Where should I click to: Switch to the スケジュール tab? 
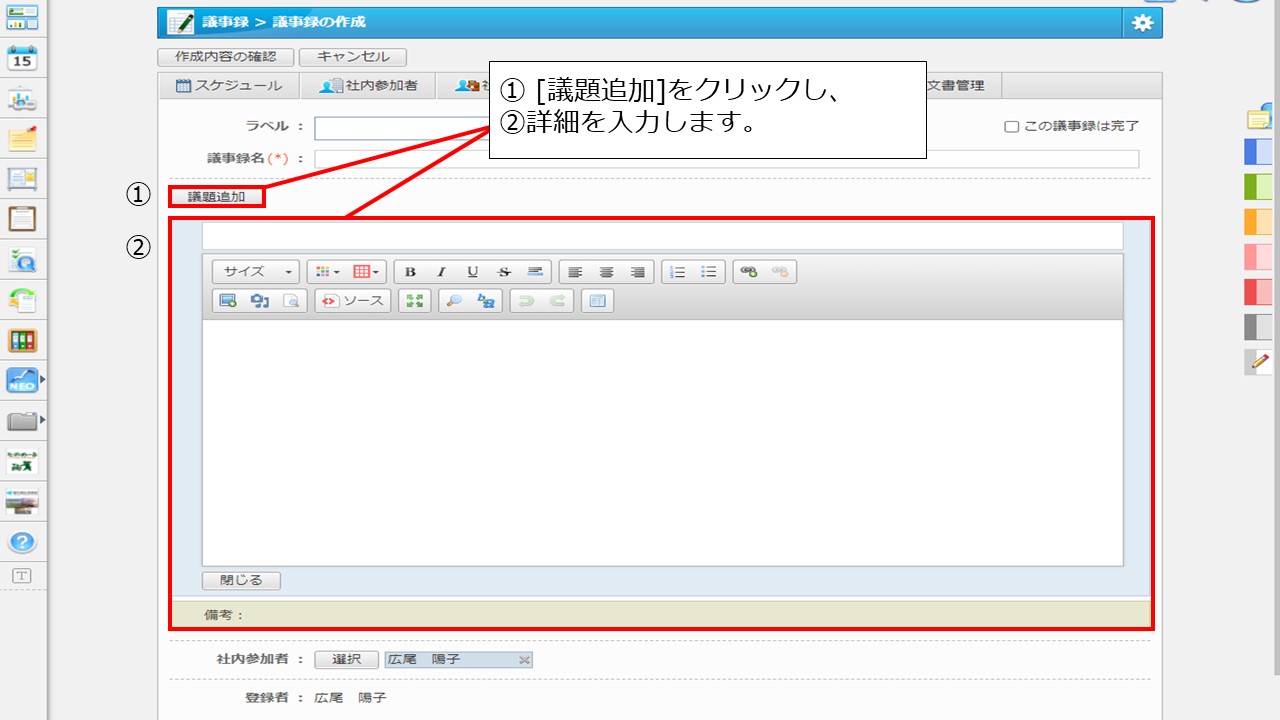pos(229,86)
